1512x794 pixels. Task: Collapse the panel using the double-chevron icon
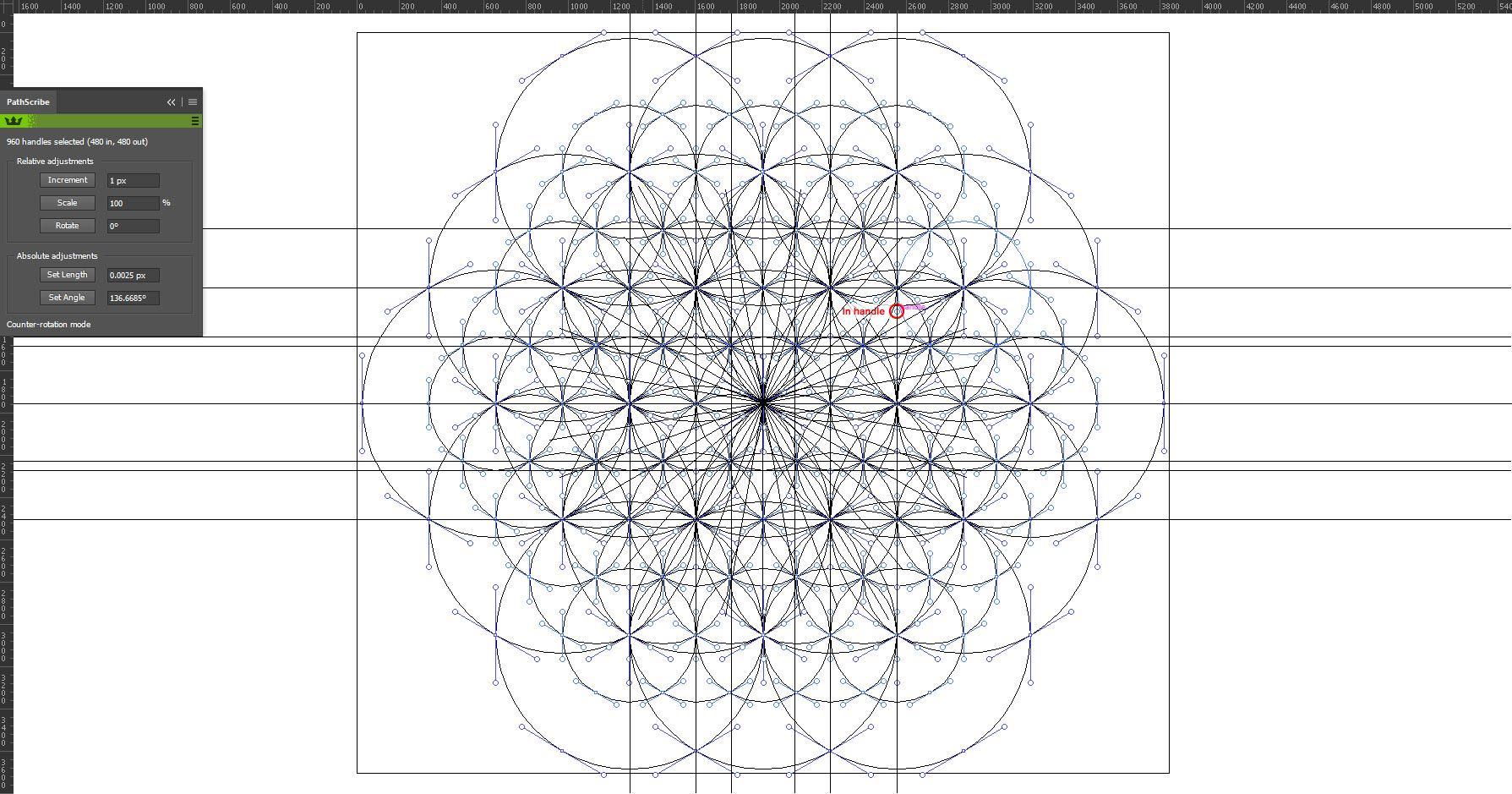tap(171, 101)
